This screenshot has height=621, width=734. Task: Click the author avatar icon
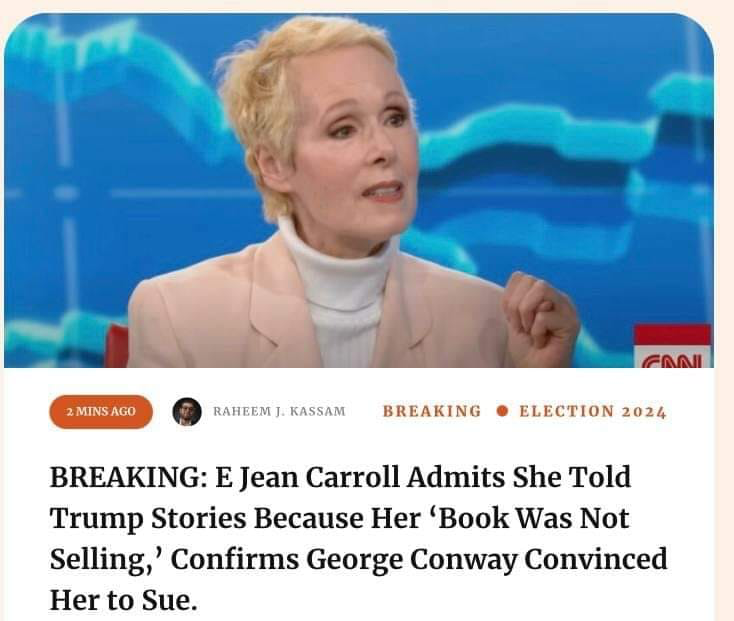[187, 411]
